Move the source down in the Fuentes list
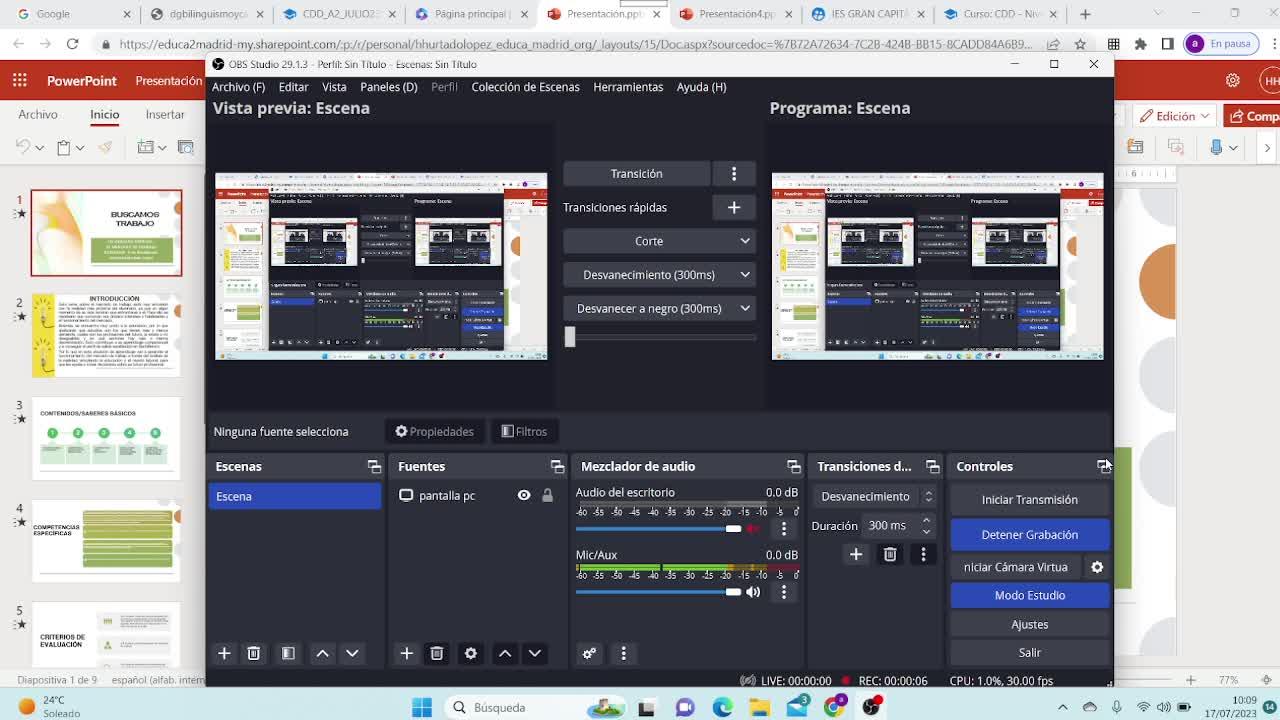This screenshot has height=720, width=1280. coord(535,653)
